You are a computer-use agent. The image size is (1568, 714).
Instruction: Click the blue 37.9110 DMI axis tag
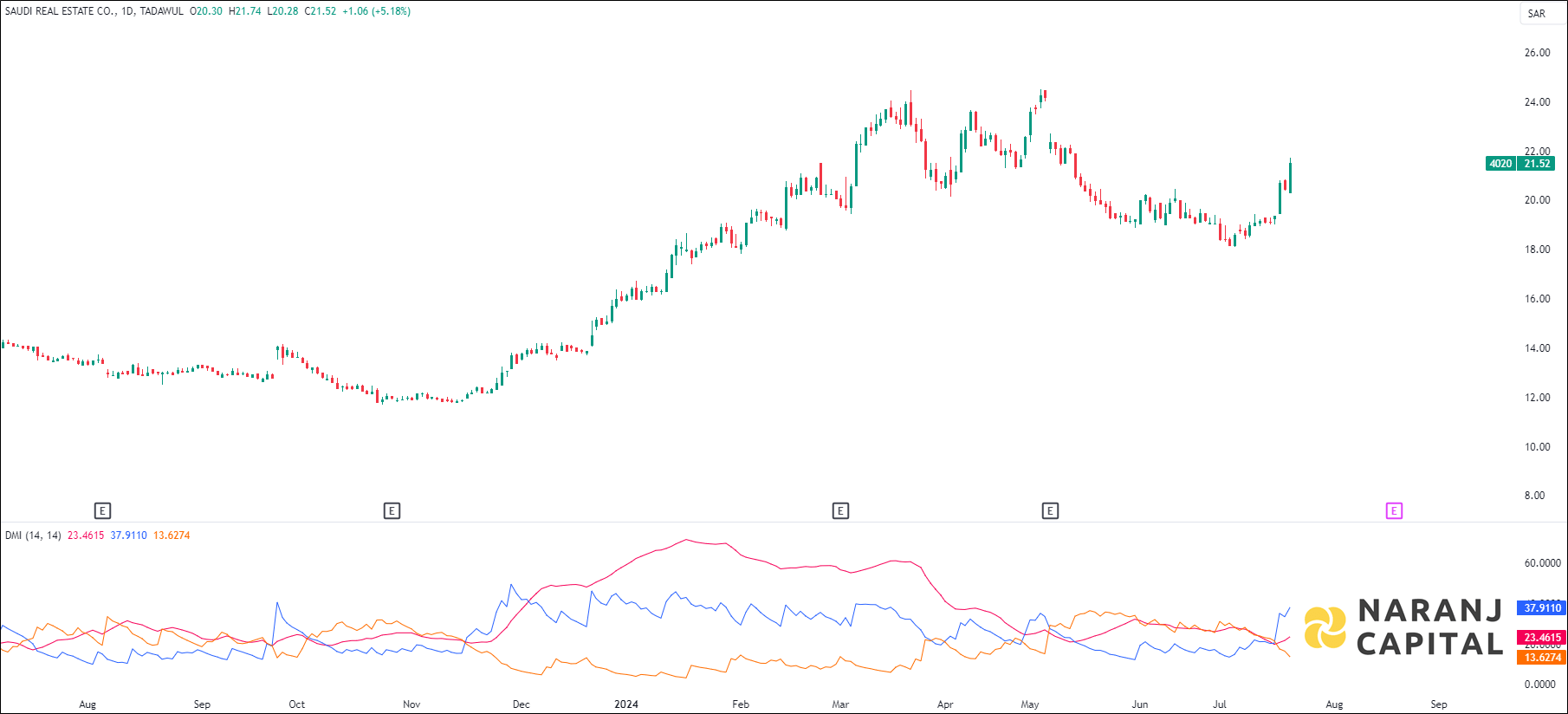(1542, 608)
